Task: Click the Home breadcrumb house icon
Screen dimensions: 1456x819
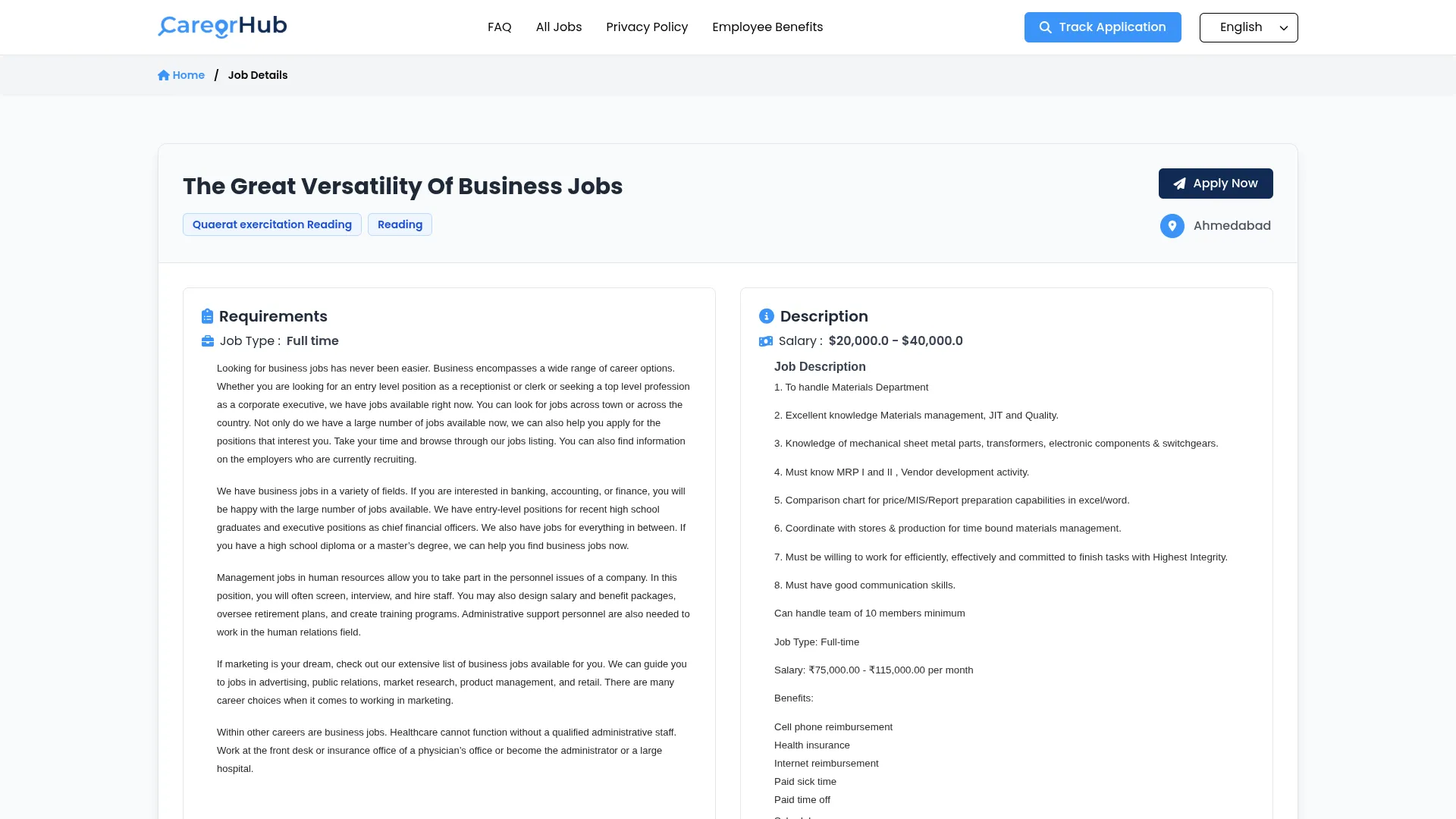Action: (x=164, y=75)
